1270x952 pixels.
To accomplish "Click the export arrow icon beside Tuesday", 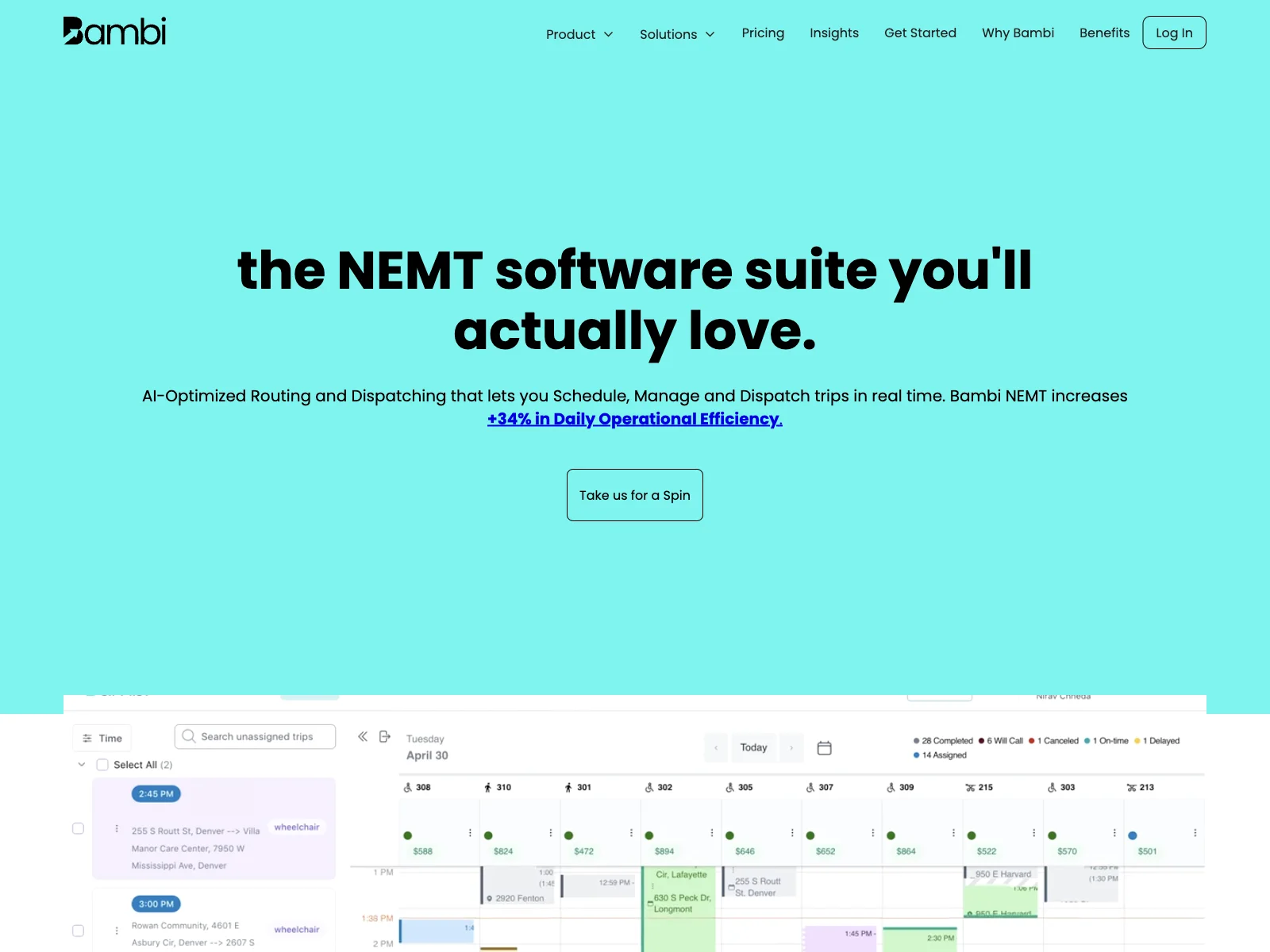I will coord(385,736).
